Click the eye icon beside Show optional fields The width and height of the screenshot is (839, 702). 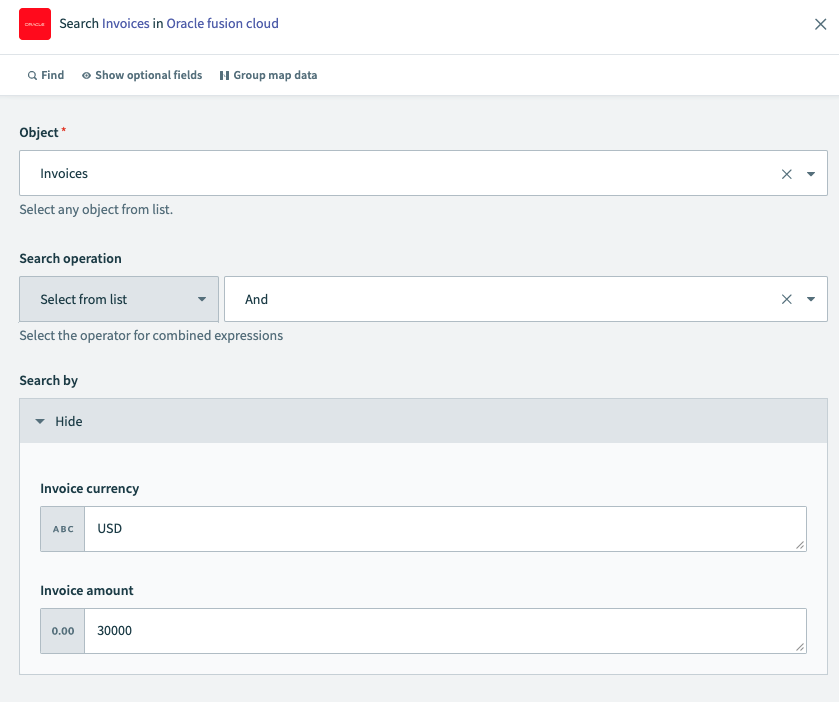click(x=85, y=74)
